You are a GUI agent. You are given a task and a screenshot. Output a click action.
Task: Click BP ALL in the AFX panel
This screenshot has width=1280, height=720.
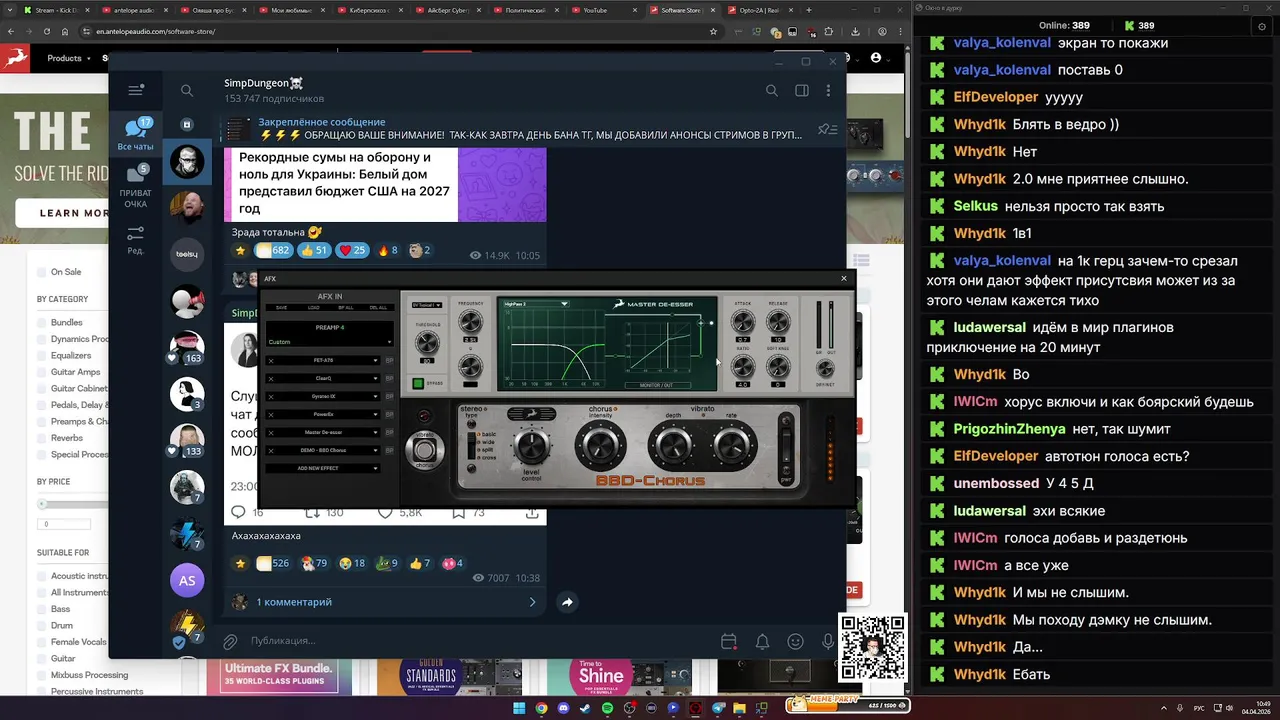(x=346, y=308)
